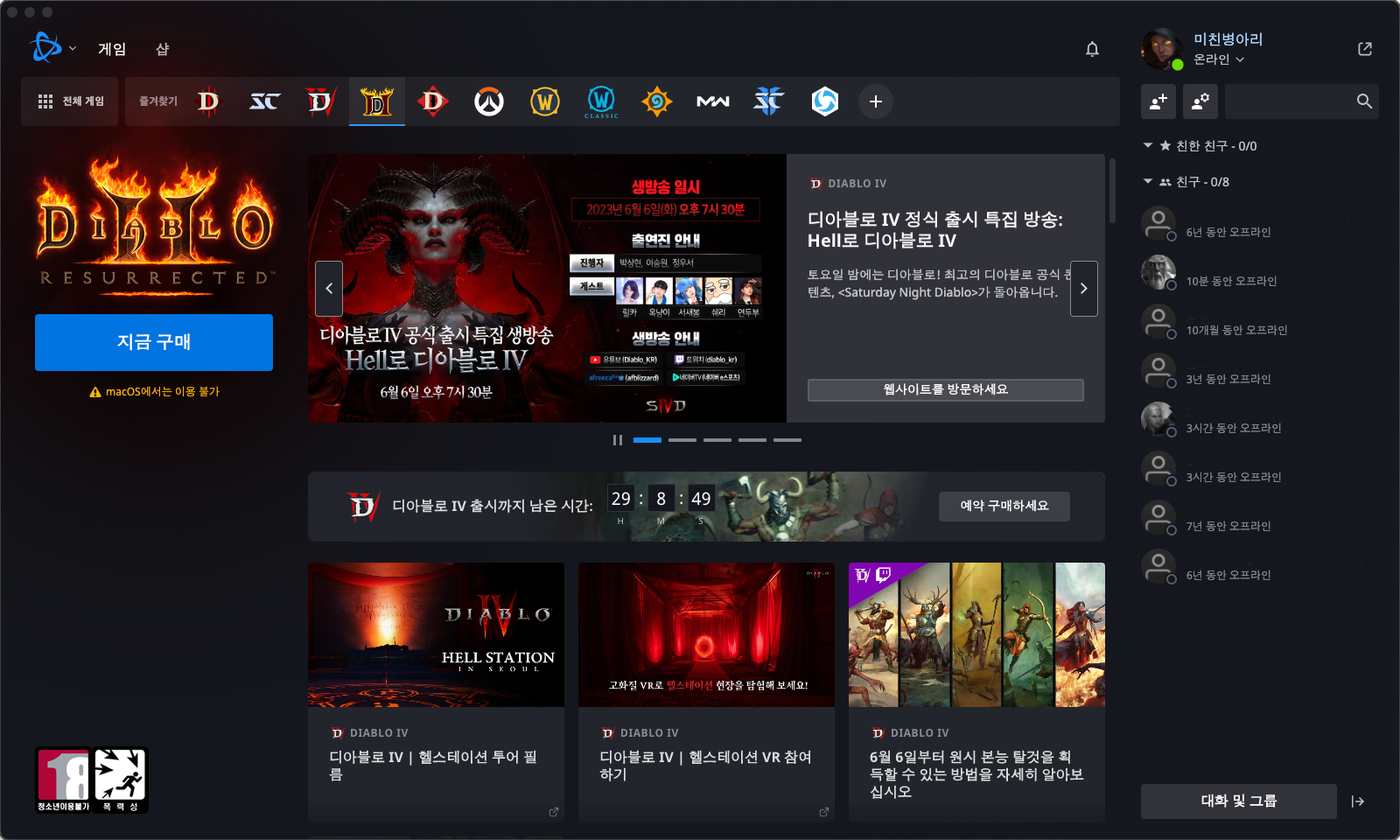The width and height of the screenshot is (1400, 840).
Task: Click the 지금 구매 button
Action: pos(154,342)
